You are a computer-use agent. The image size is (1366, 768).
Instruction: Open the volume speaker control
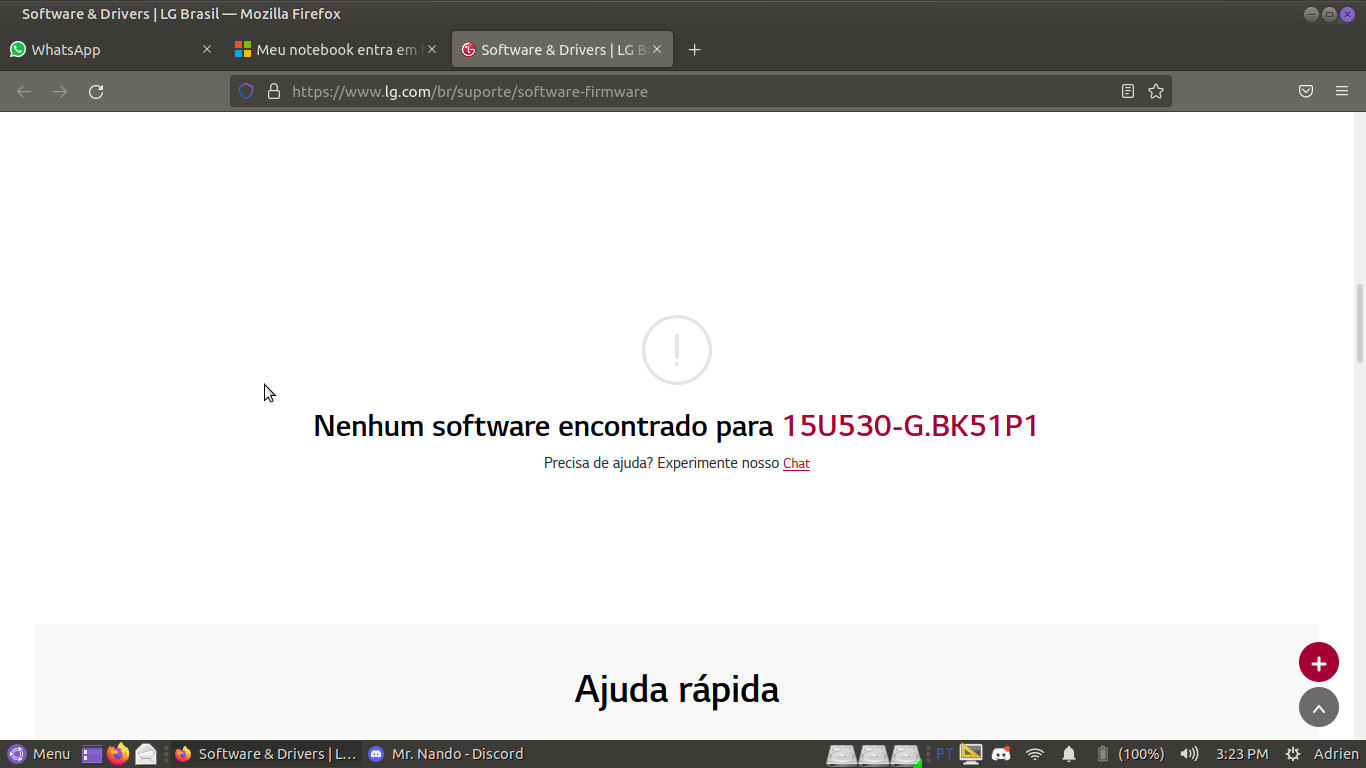pos(1189,754)
